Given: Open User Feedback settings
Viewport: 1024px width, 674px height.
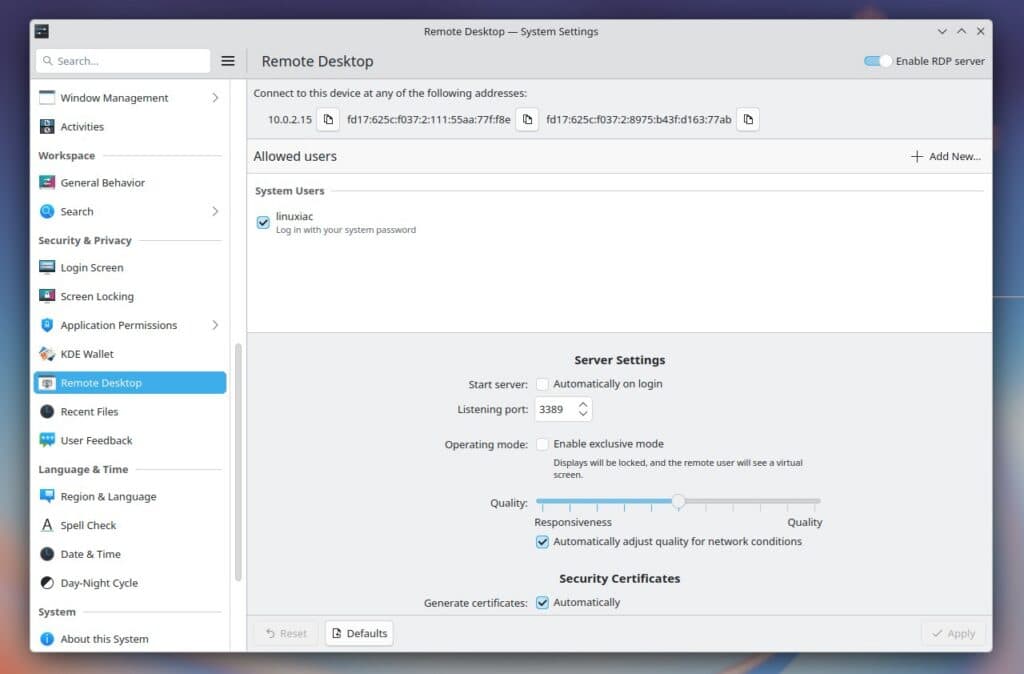Looking at the screenshot, I should coord(130,440).
